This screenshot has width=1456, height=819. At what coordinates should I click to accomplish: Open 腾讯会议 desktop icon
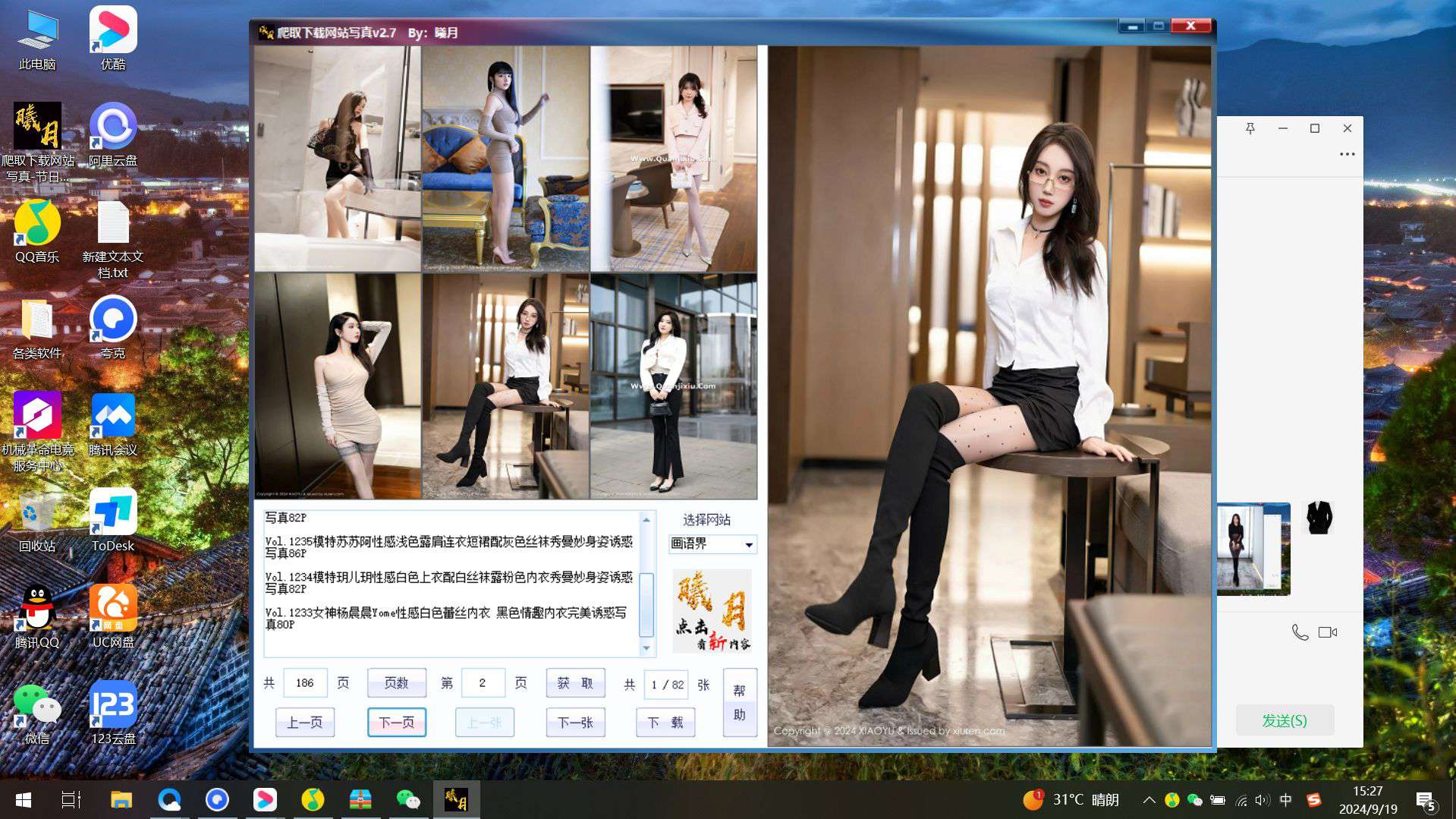(x=113, y=424)
